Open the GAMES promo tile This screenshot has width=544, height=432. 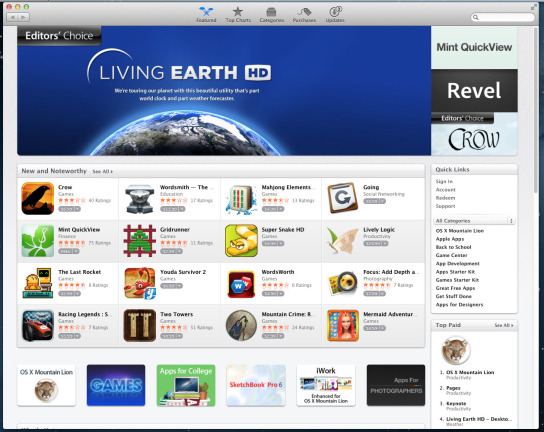(x=116, y=385)
